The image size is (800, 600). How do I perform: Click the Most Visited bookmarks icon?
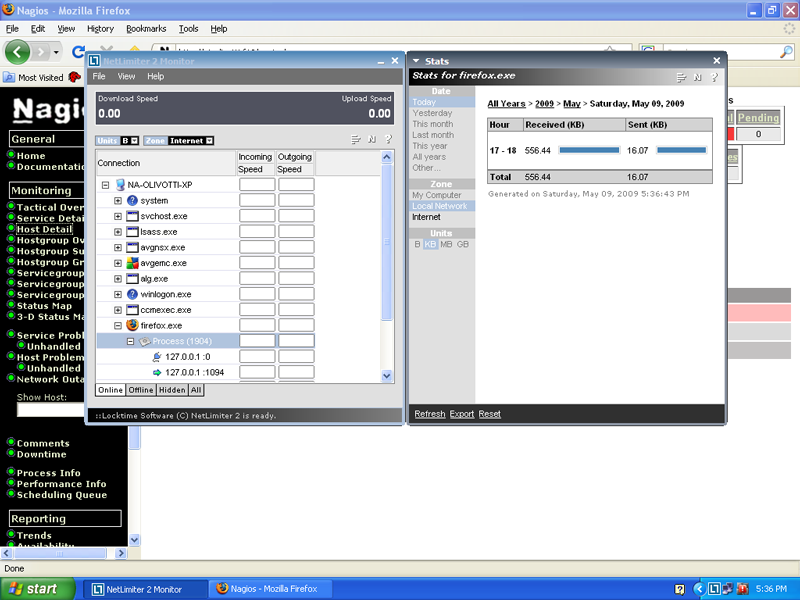[9, 78]
